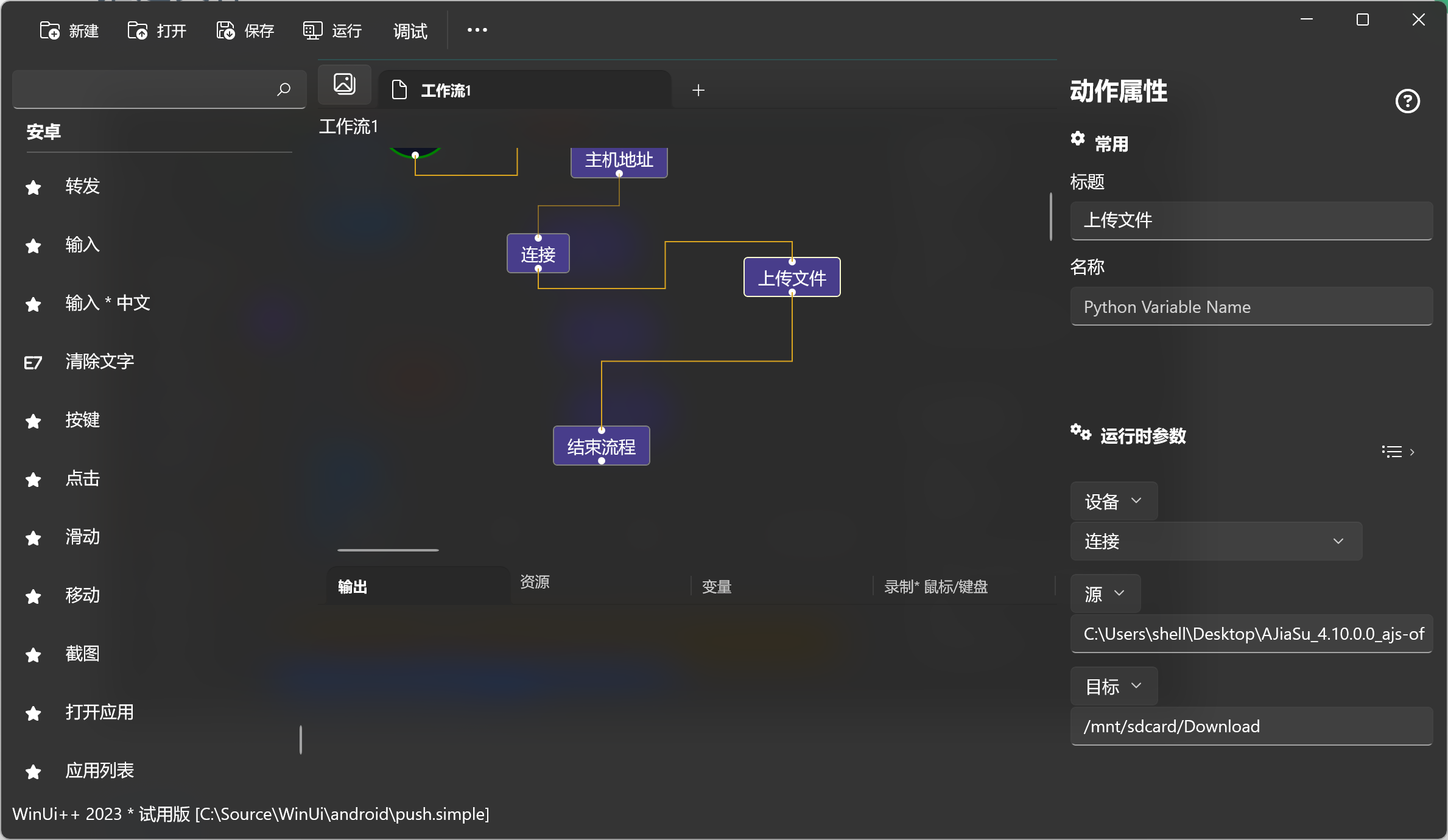The width and height of the screenshot is (1448, 840).
Task: Open the more options ellipsis menu
Action: [x=477, y=30]
